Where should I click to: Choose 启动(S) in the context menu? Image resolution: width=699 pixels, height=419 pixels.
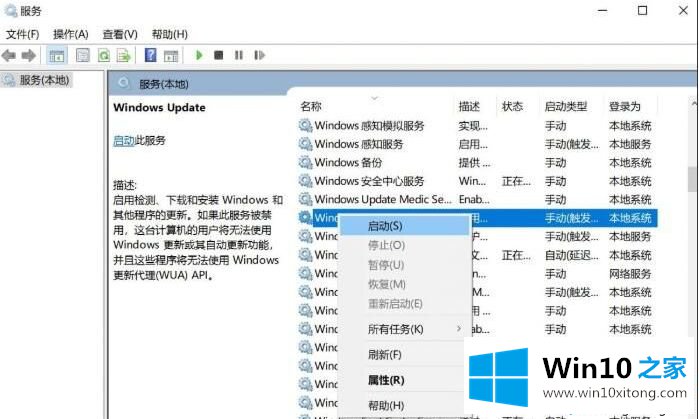click(405, 226)
